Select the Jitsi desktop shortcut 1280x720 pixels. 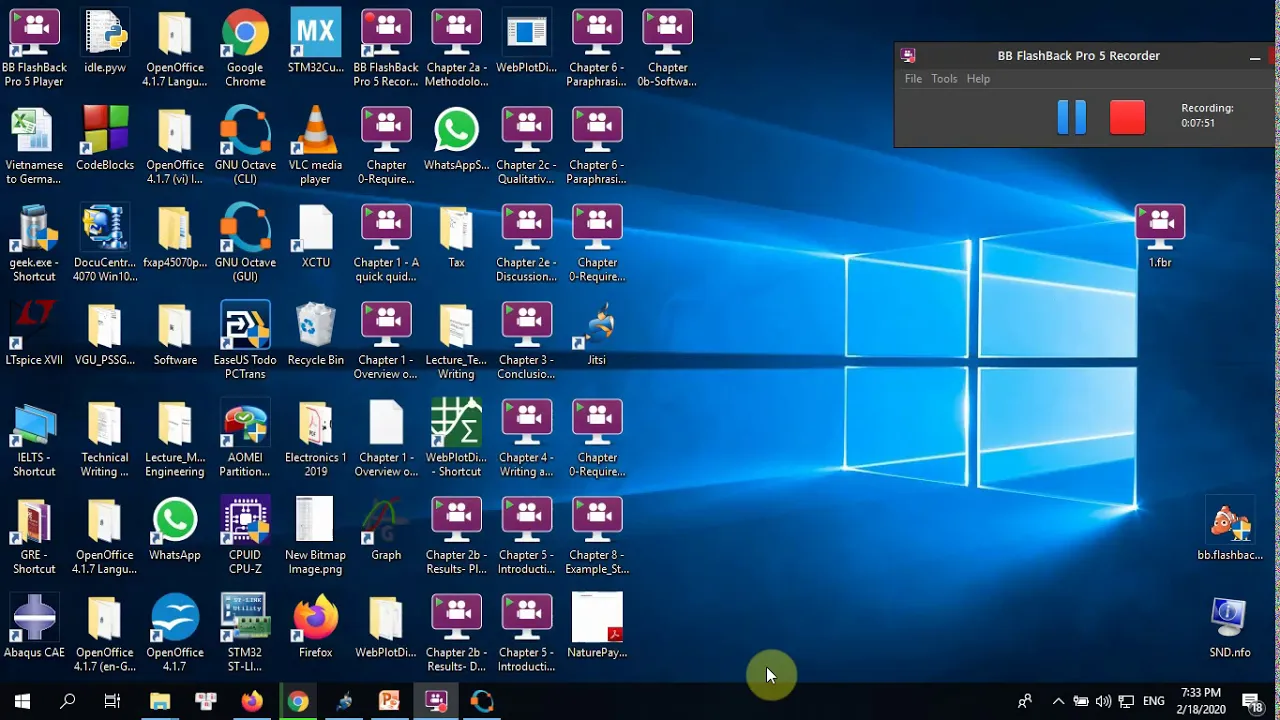(x=597, y=334)
